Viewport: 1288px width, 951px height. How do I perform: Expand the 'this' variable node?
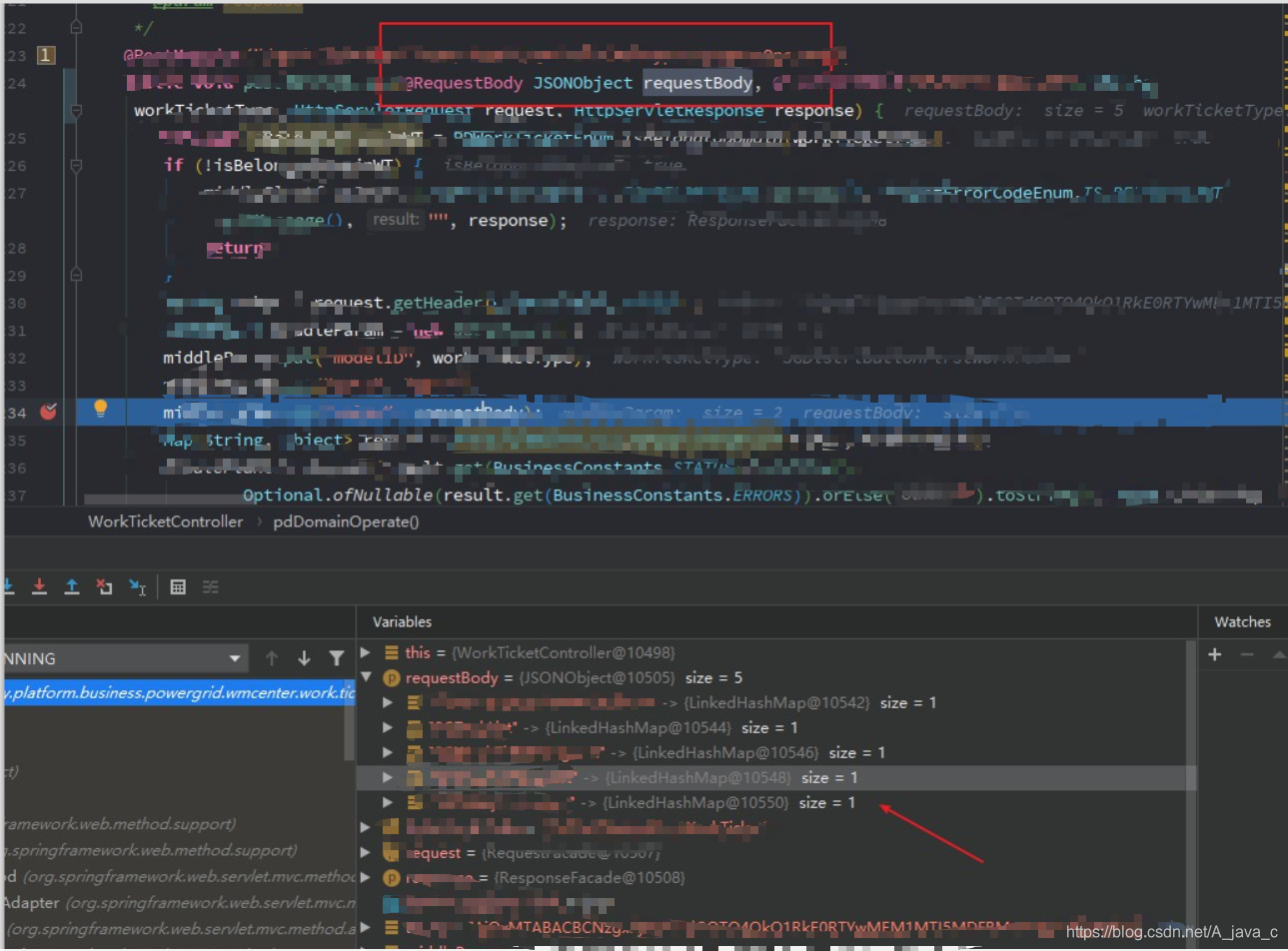pyautogui.click(x=366, y=652)
